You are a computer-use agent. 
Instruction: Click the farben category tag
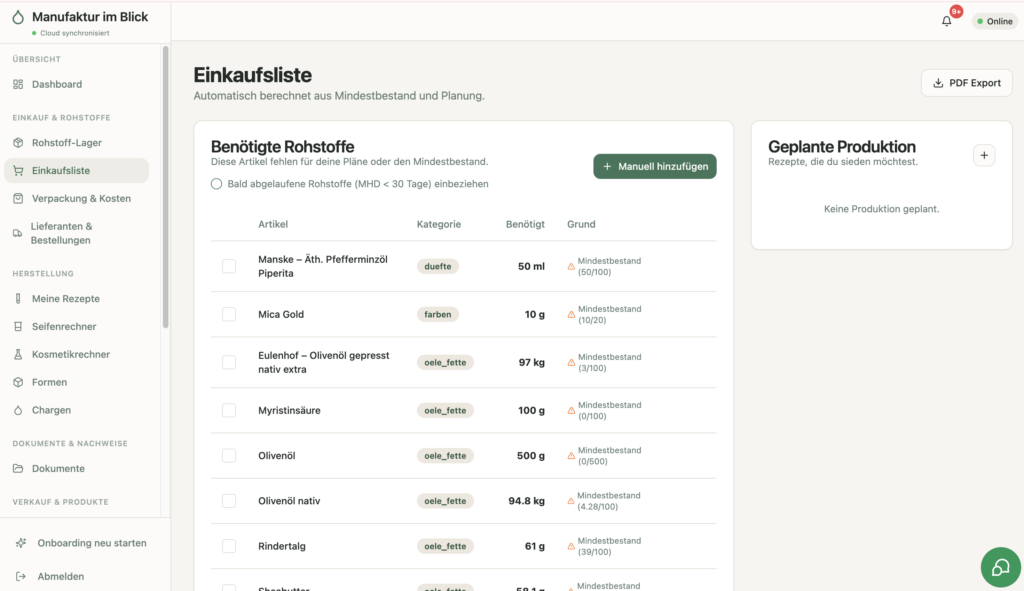[438, 314]
